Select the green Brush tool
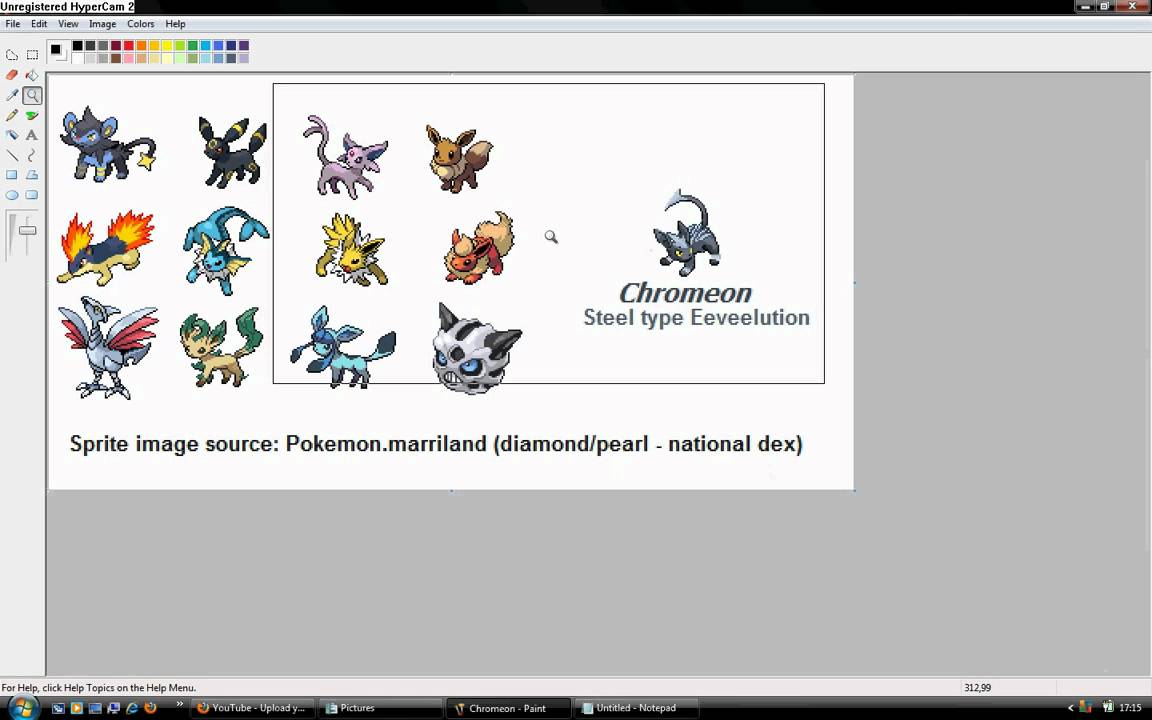This screenshot has height=720, width=1152. coord(32,115)
